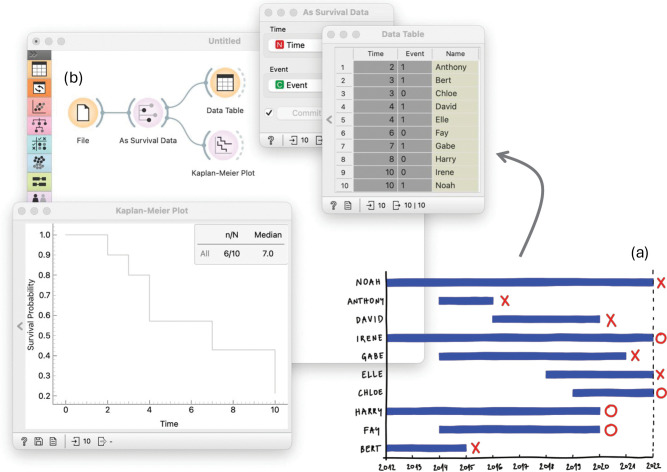Select row 1 header in Data Table
This screenshot has width=667, height=472.
344,67
